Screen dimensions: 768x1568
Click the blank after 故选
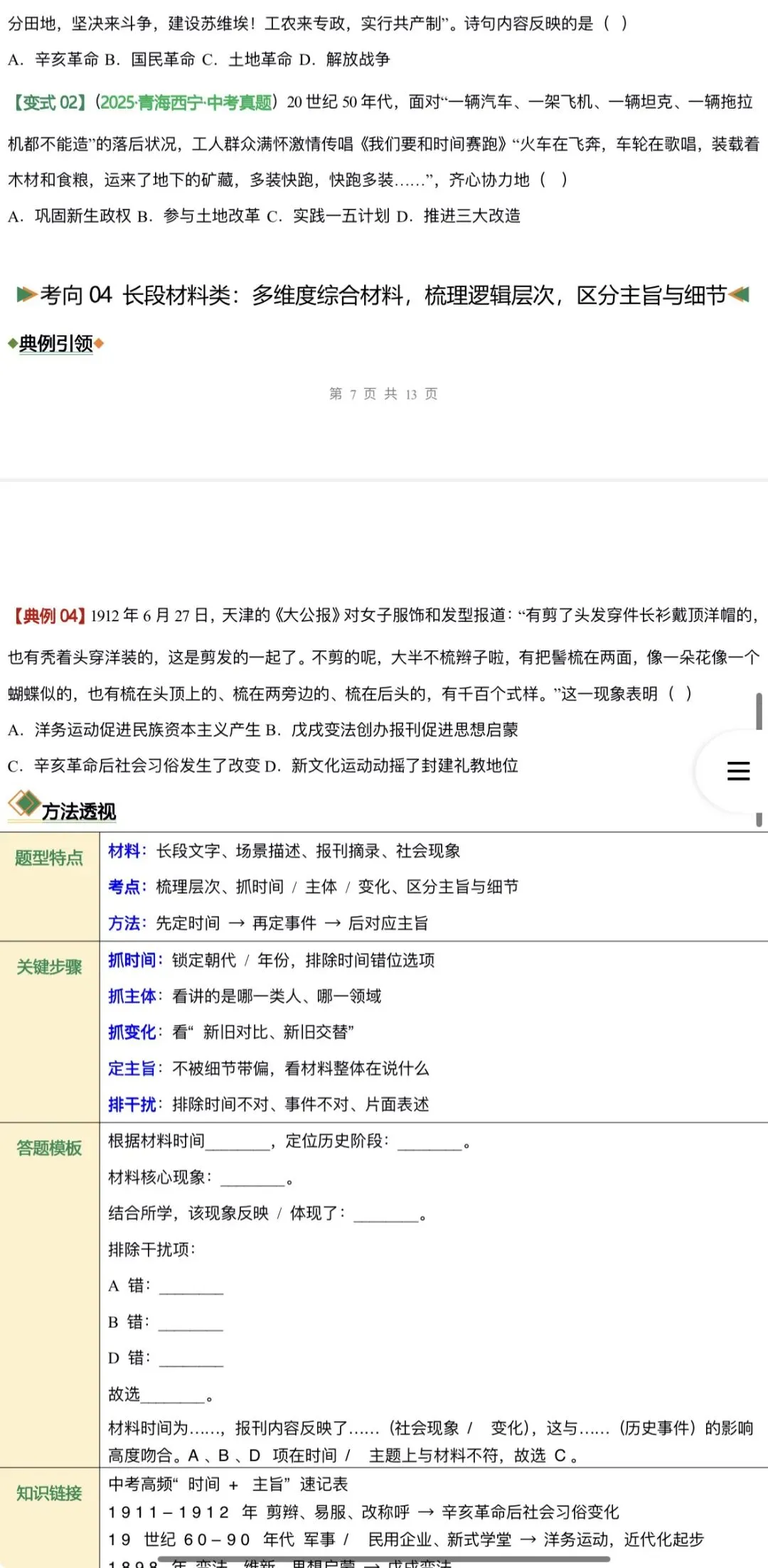pos(173,1395)
